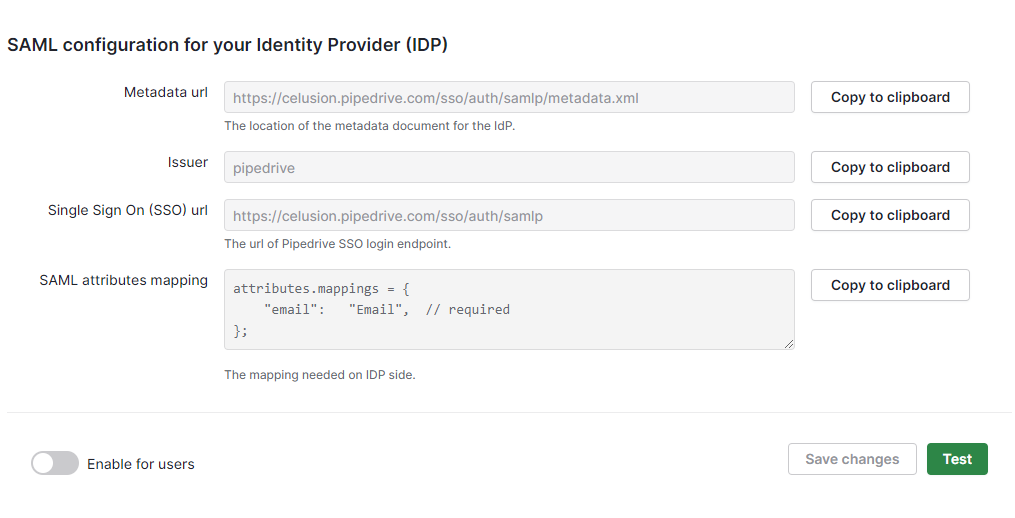This screenshot has width=1015, height=518.
Task: Click the Single Sign On (SSO) url label
Action: (128, 210)
